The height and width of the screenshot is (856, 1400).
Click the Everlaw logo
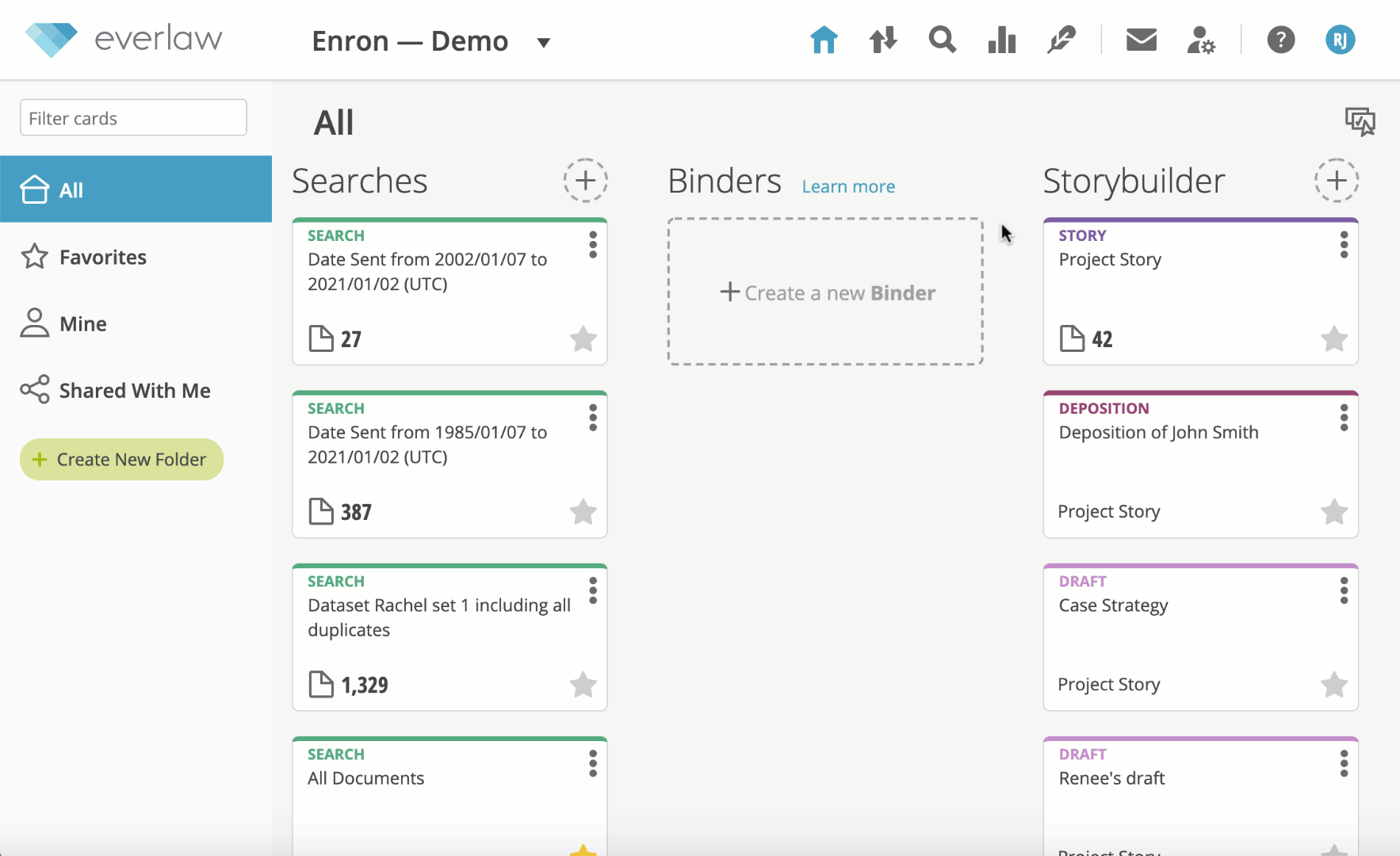(124, 39)
